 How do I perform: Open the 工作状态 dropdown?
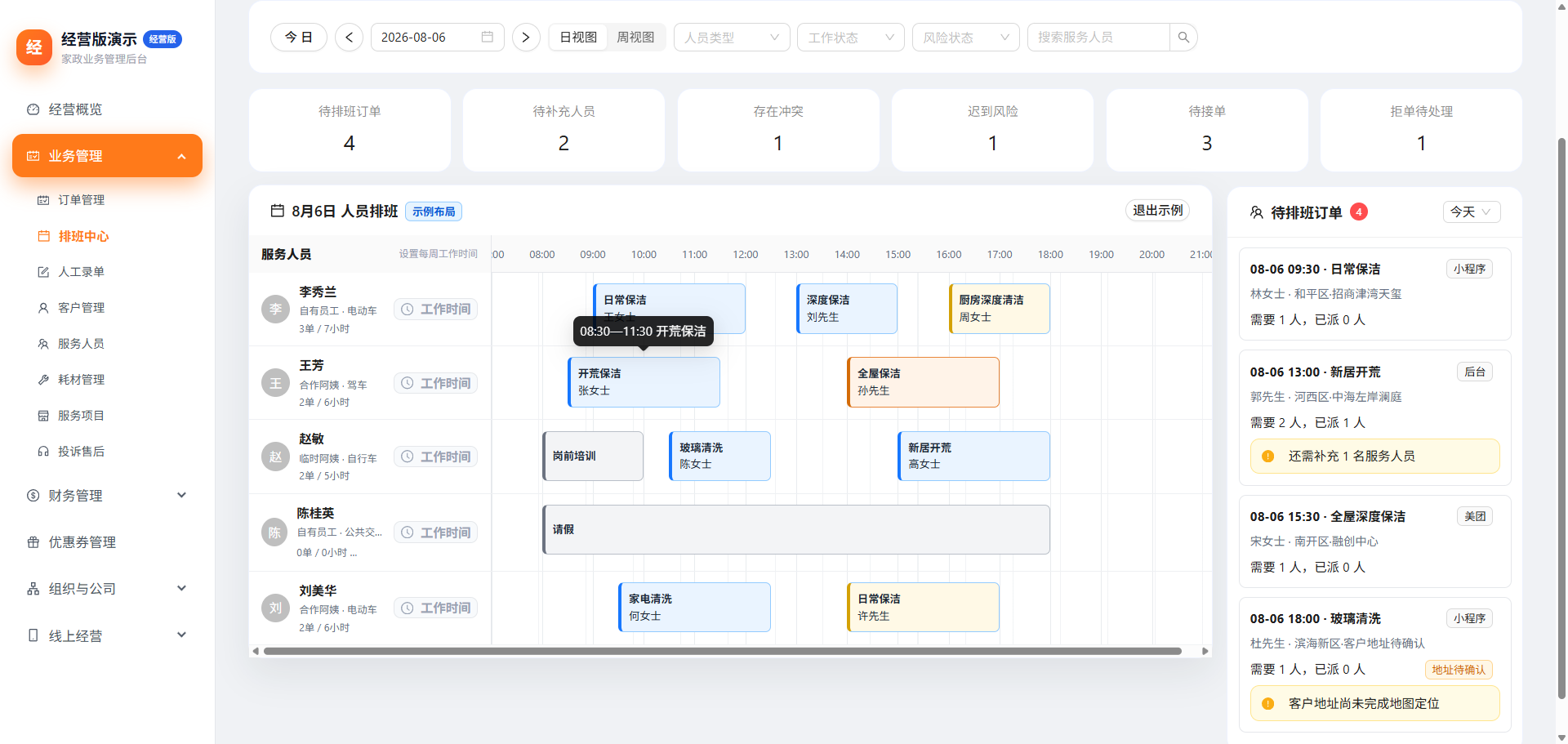click(850, 38)
